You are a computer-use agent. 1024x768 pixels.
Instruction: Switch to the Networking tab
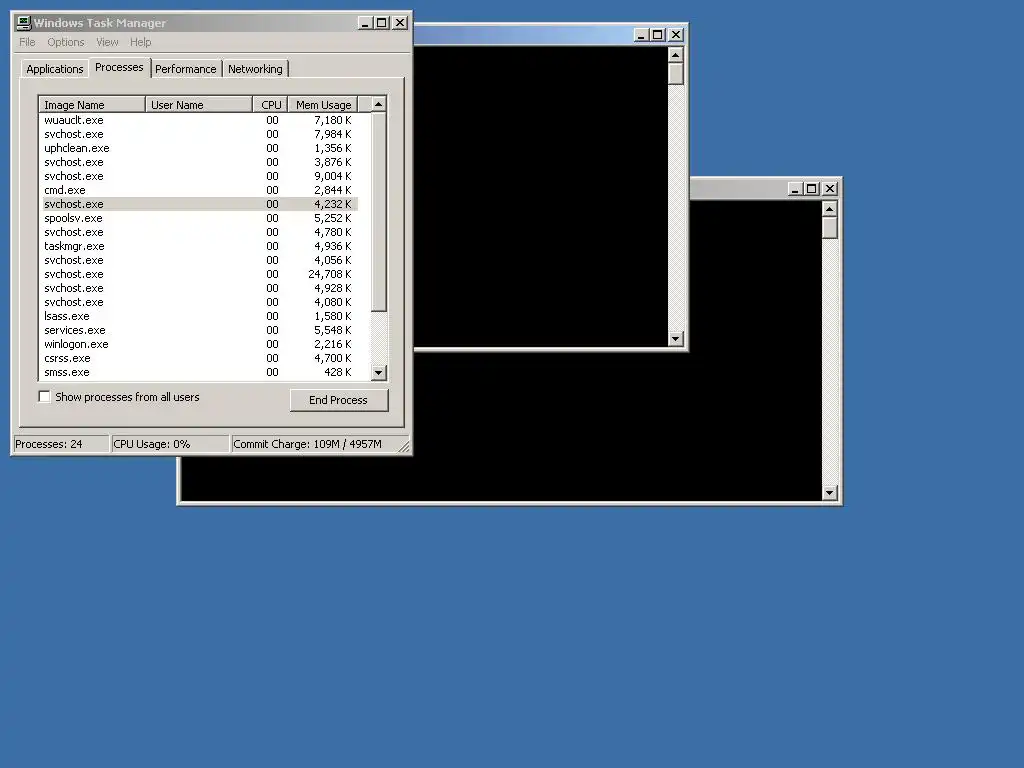255,69
